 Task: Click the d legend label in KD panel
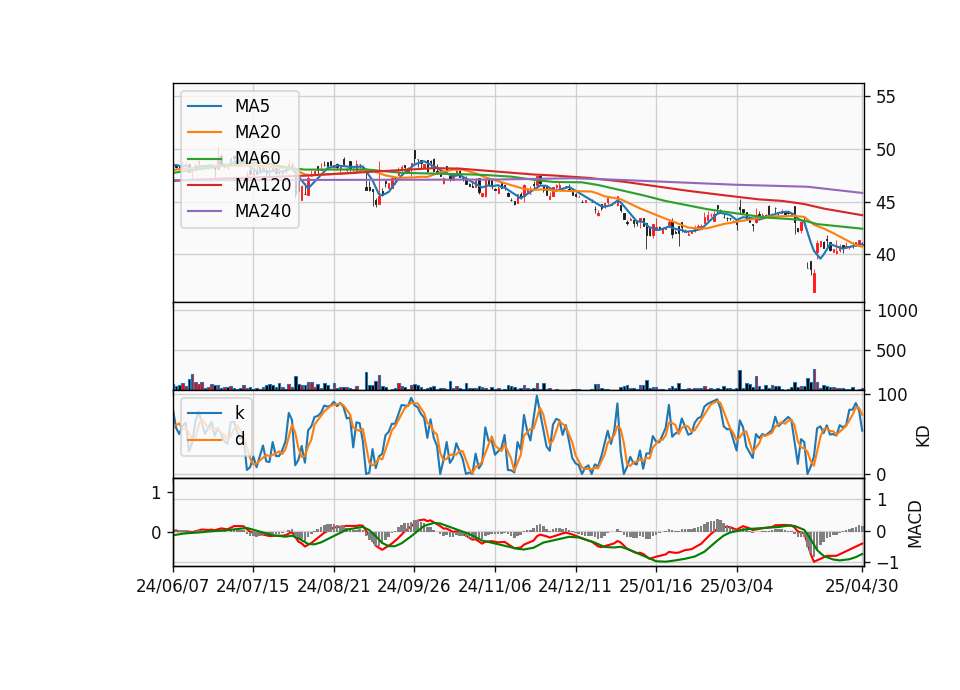click(239, 438)
